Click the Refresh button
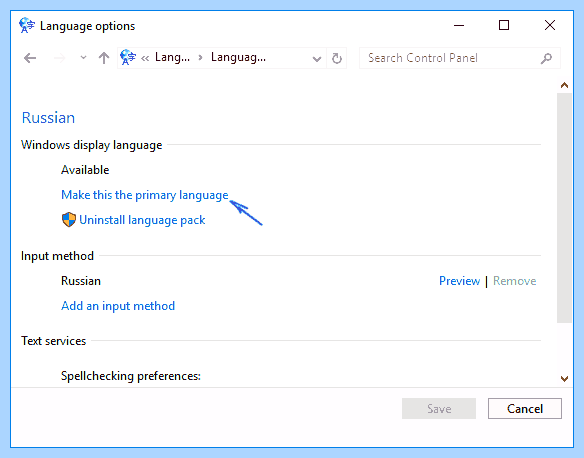584x458 pixels. [337, 58]
